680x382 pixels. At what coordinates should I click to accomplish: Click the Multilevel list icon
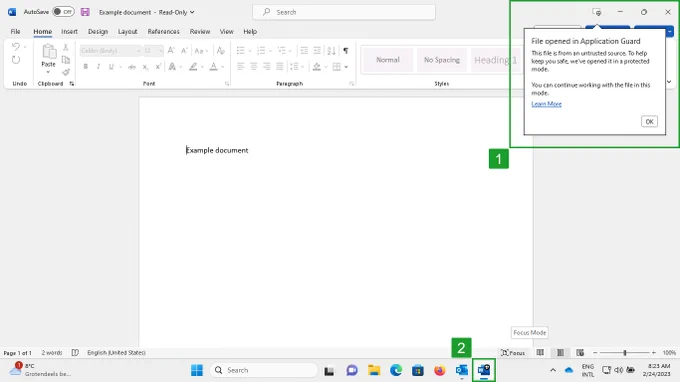[x=282, y=51]
